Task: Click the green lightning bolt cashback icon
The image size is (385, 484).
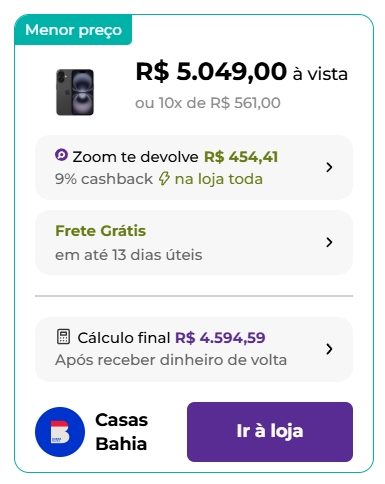Action: point(164,179)
